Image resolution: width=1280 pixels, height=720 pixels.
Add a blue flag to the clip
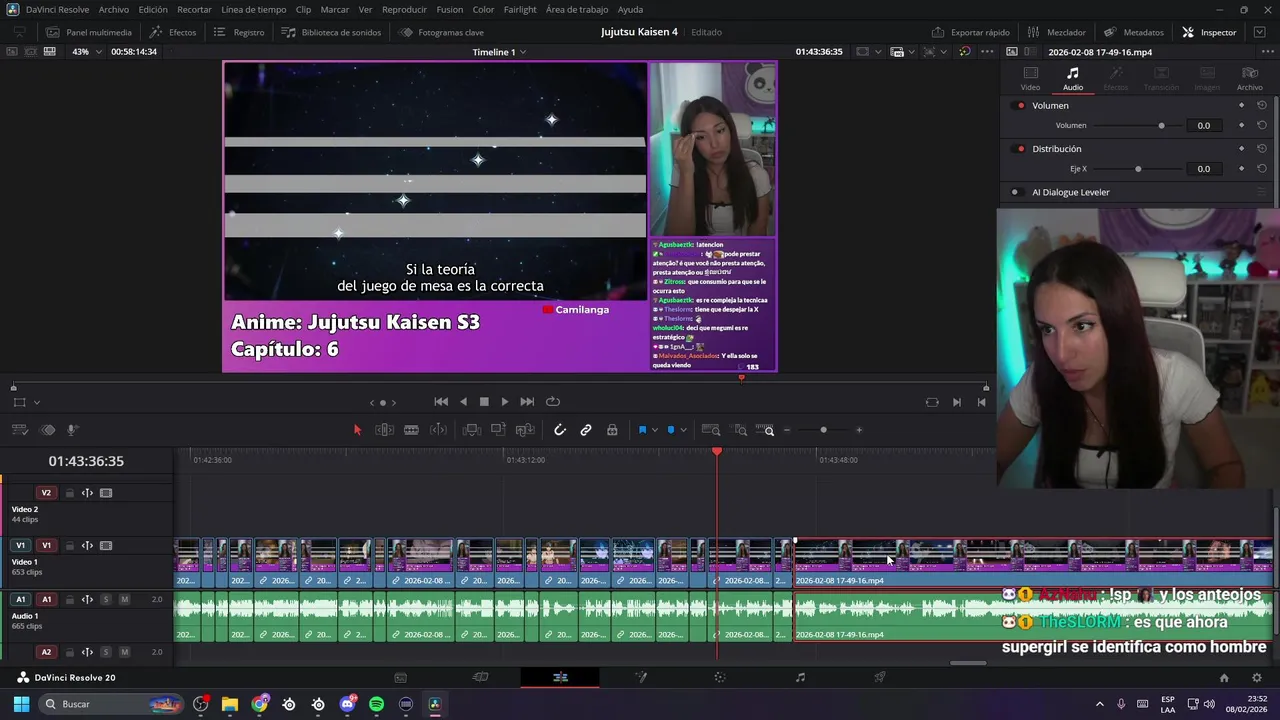click(x=642, y=430)
